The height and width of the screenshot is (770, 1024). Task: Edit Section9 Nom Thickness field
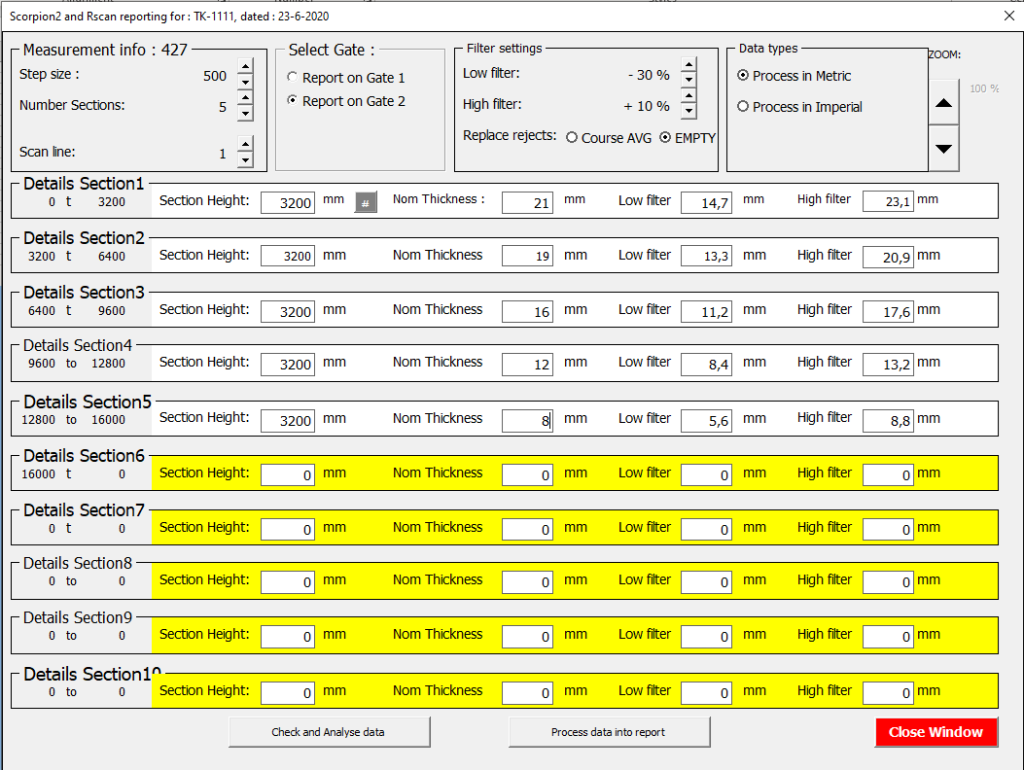click(528, 636)
